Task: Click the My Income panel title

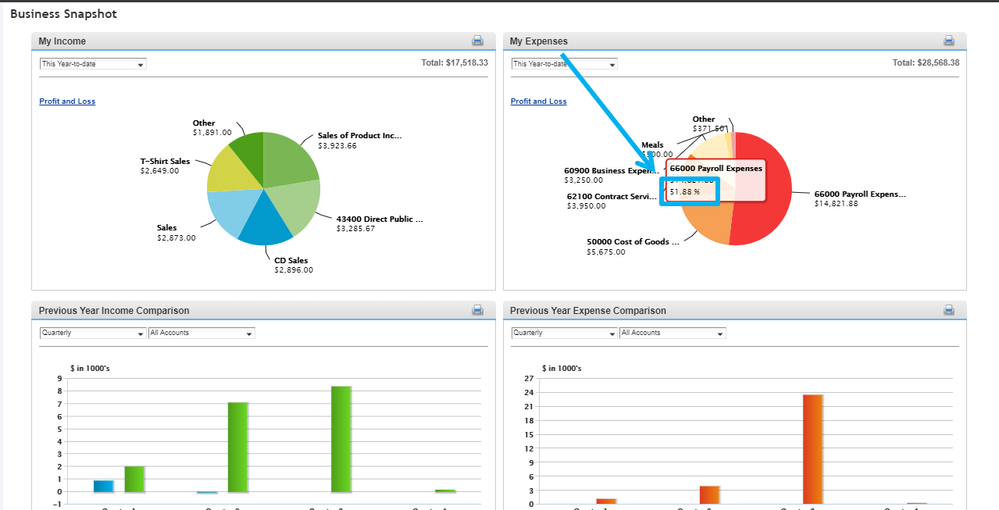Action: click(62, 41)
